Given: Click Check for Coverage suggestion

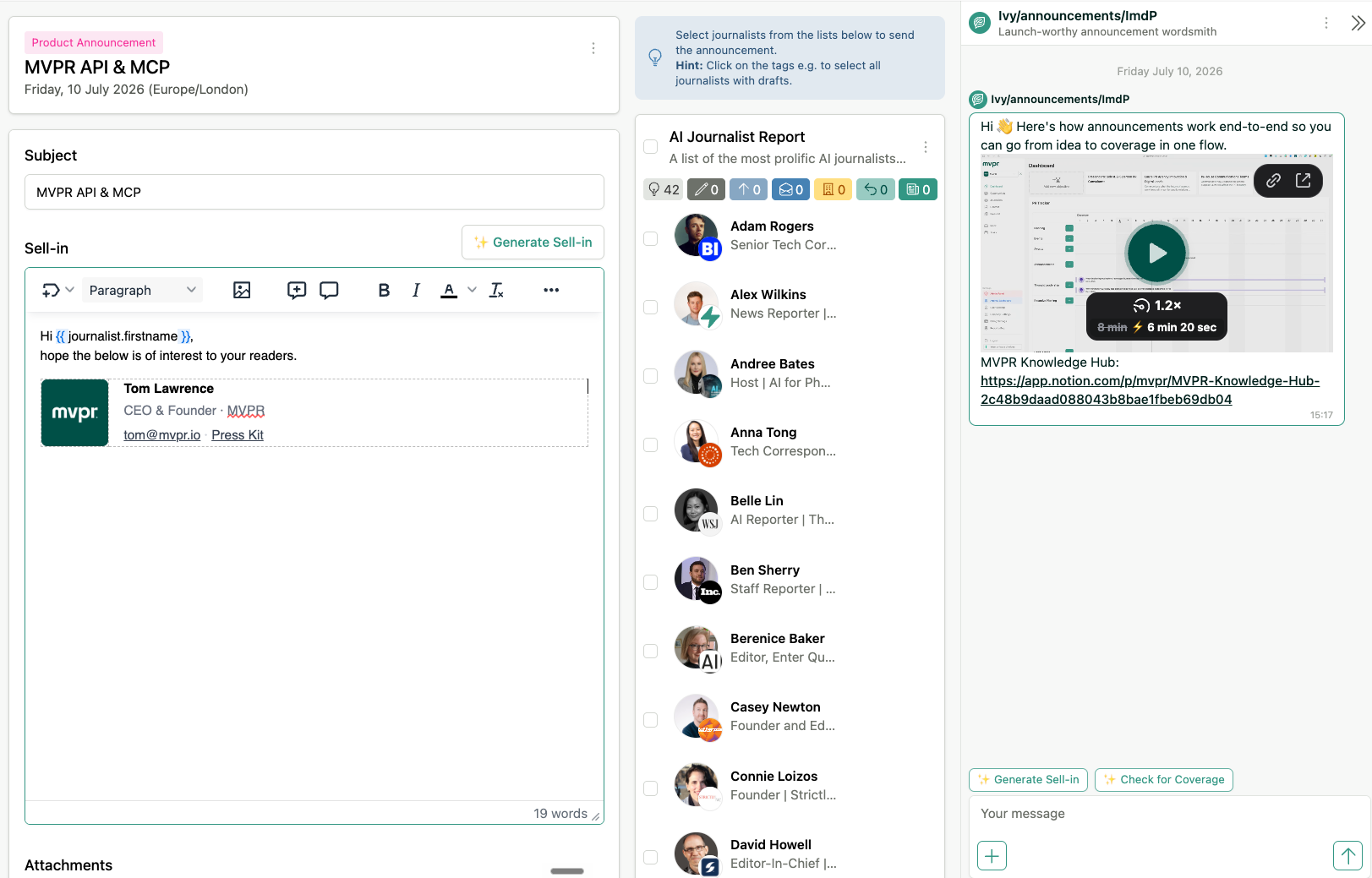Looking at the screenshot, I should click(1164, 780).
